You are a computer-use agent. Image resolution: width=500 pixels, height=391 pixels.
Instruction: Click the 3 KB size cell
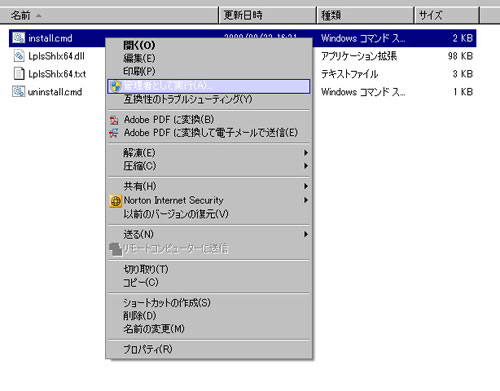tap(463, 74)
